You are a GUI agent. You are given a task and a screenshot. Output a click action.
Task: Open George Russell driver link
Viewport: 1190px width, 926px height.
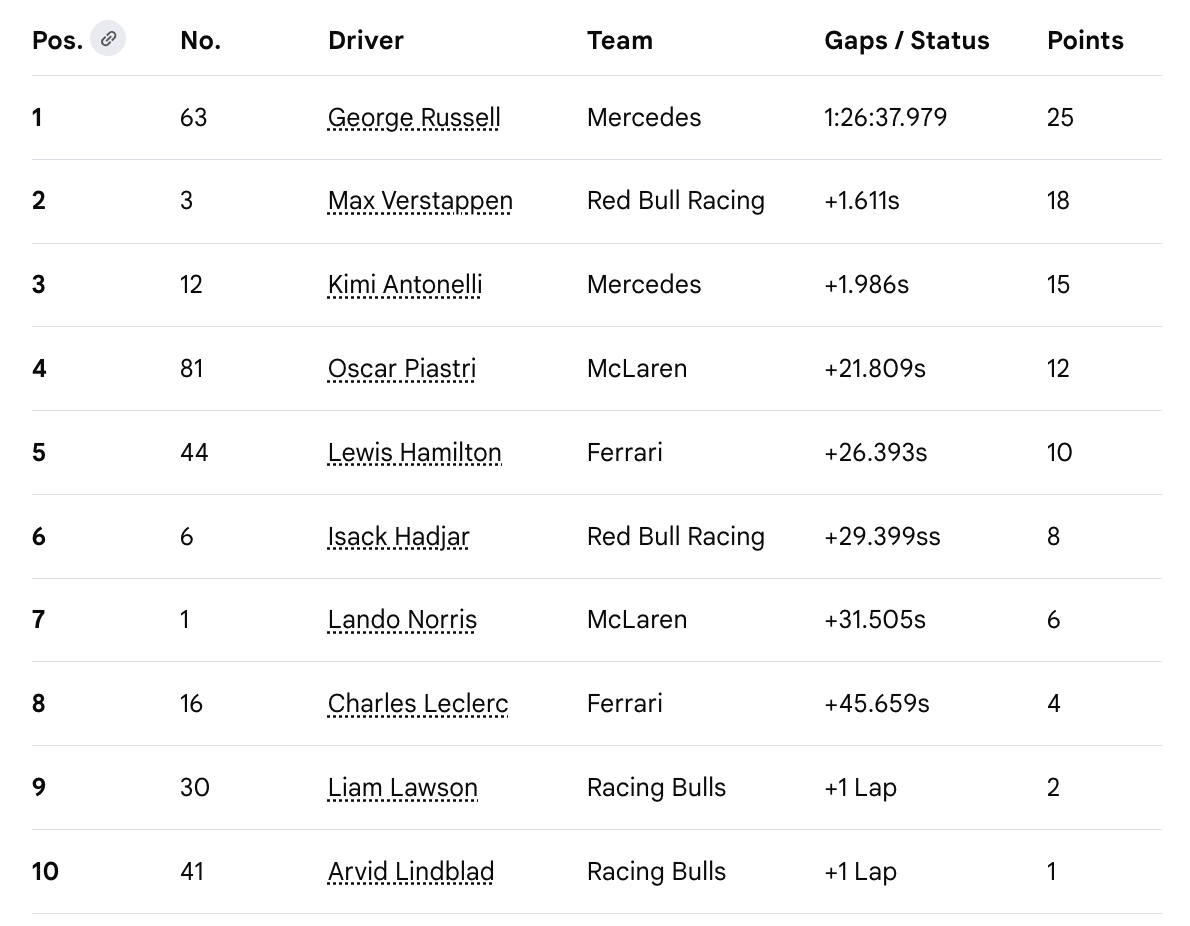click(x=414, y=118)
